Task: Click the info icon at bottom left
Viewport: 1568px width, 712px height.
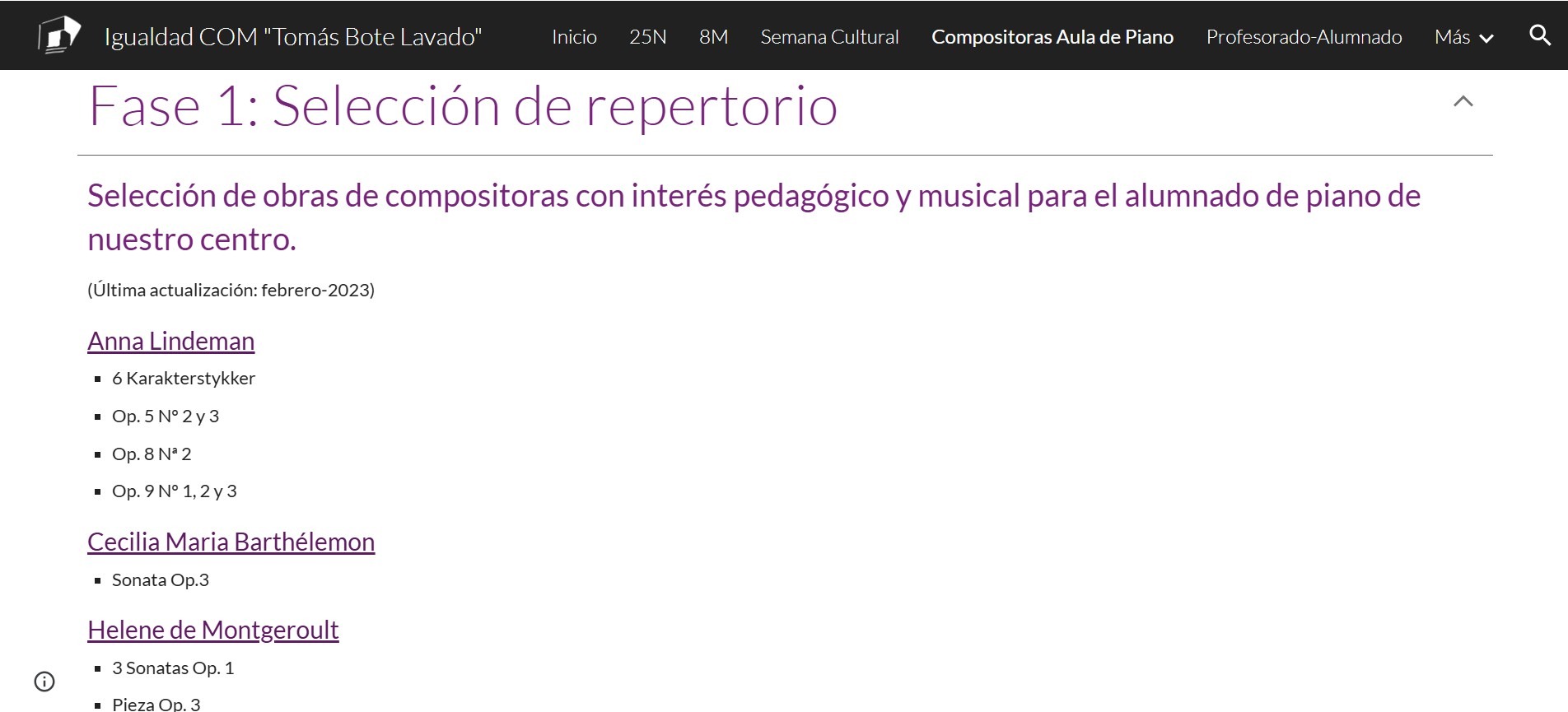Action: tap(44, 682)
